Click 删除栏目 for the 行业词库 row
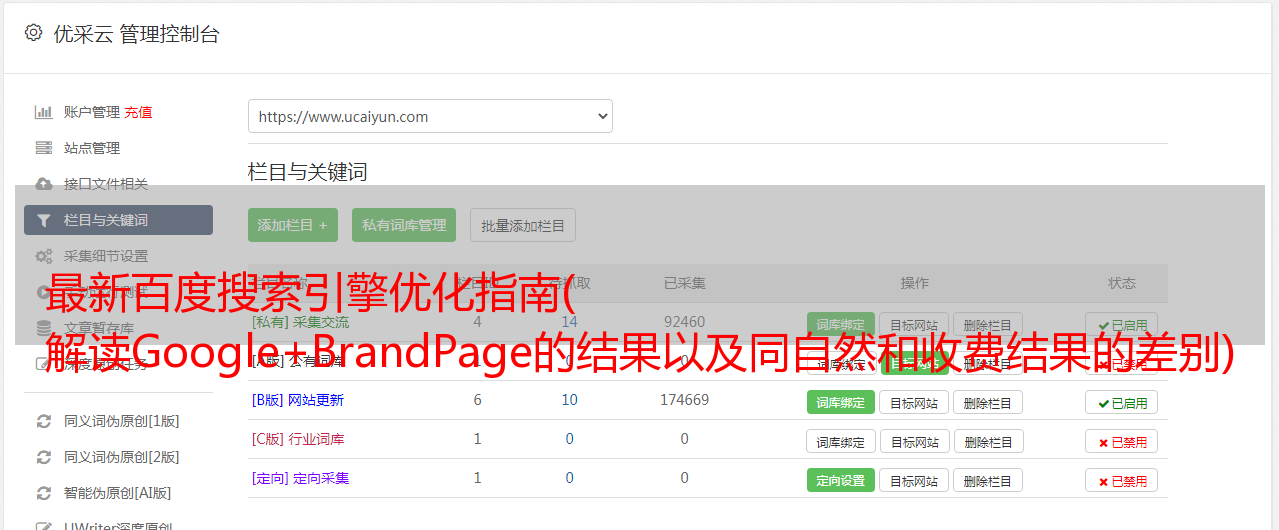1279x530 pixels. pos(988,441)
